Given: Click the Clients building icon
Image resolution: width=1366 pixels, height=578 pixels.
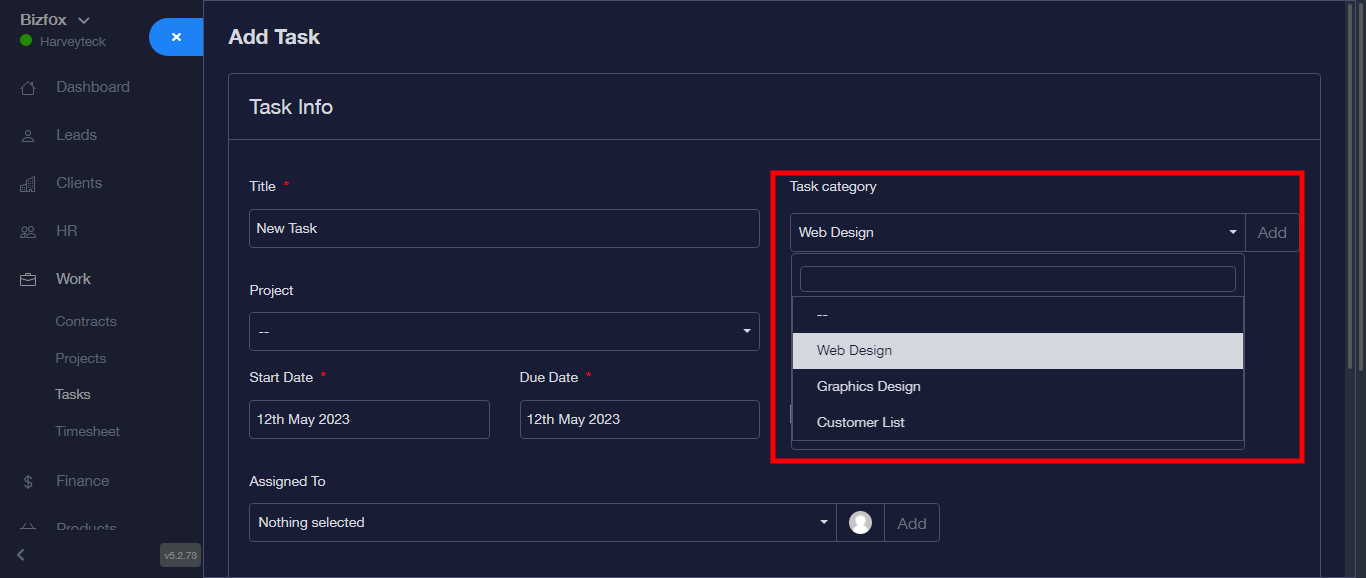Looking at the screenshot, I should 28,184.
